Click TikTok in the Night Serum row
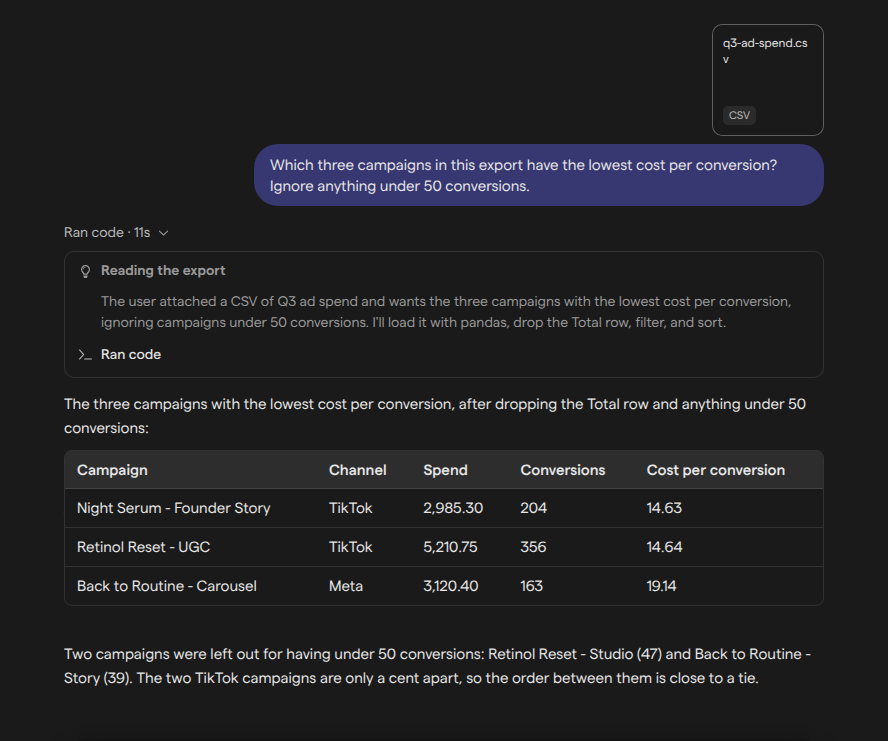The image size is (888, 741). (351, 508)
